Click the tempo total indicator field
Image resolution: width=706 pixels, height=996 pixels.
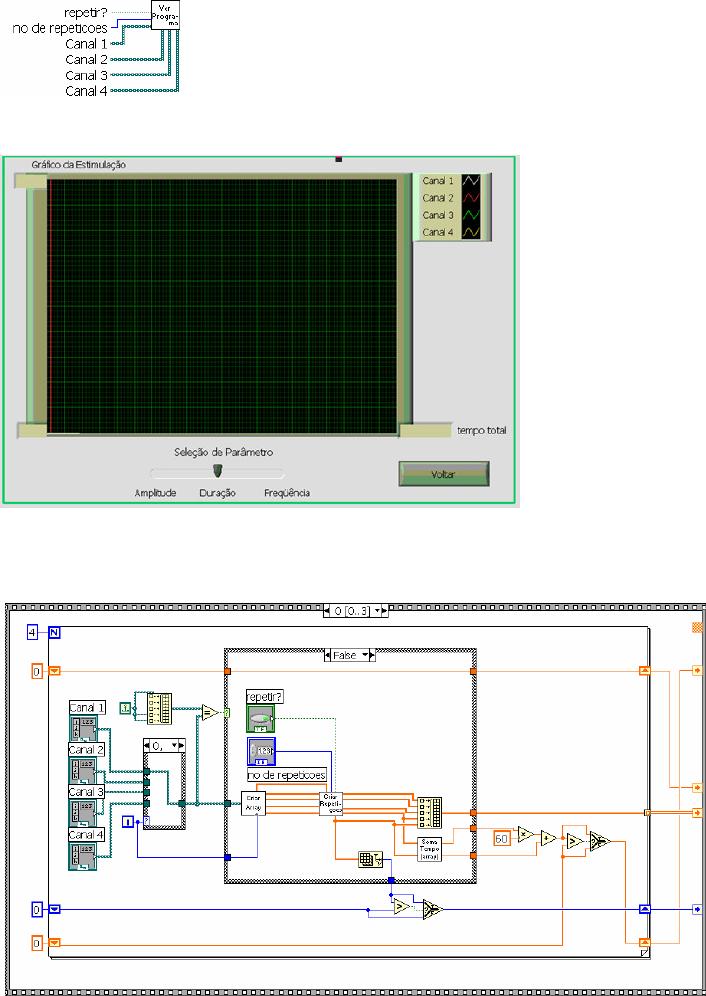click(x=426, y=431)
